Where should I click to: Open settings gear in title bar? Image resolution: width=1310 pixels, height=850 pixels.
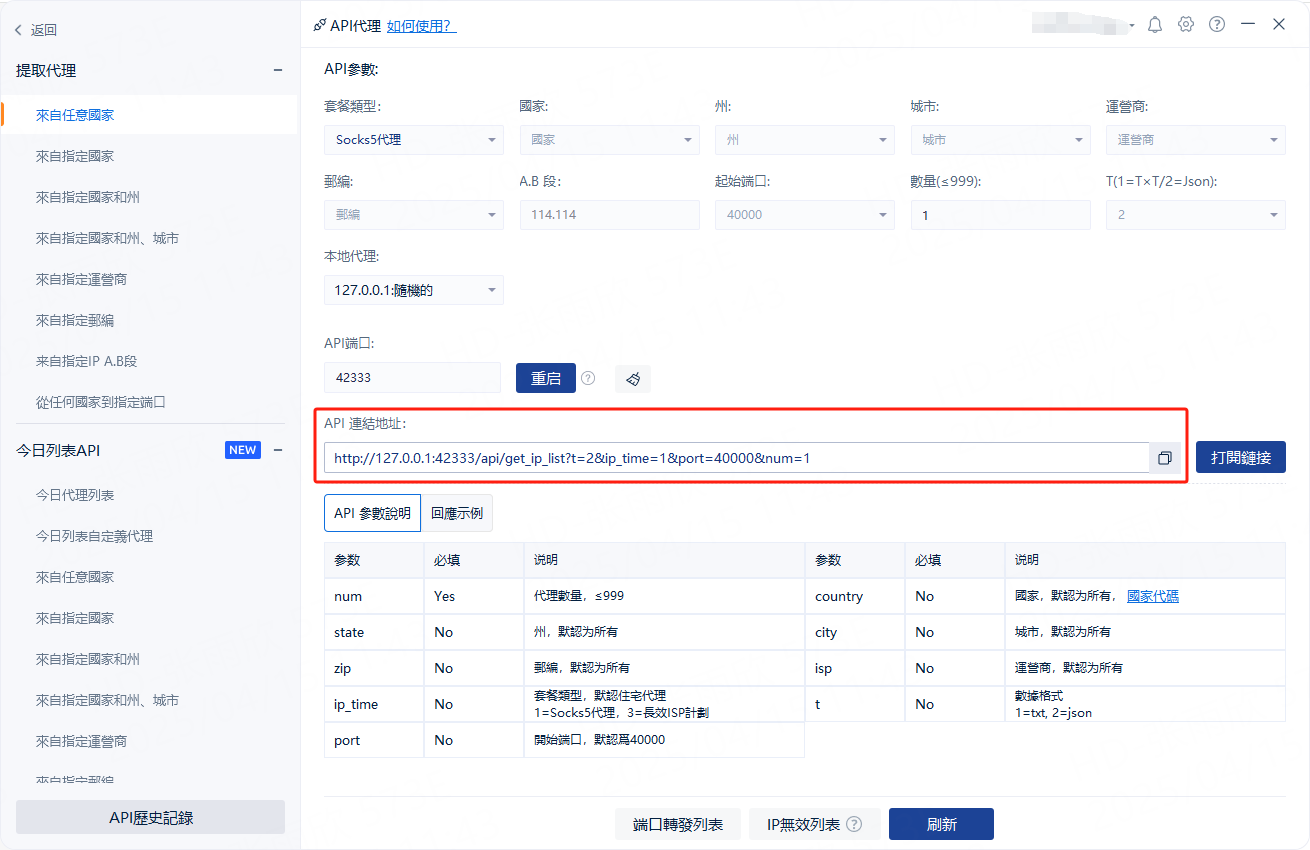coord(1186,25)
